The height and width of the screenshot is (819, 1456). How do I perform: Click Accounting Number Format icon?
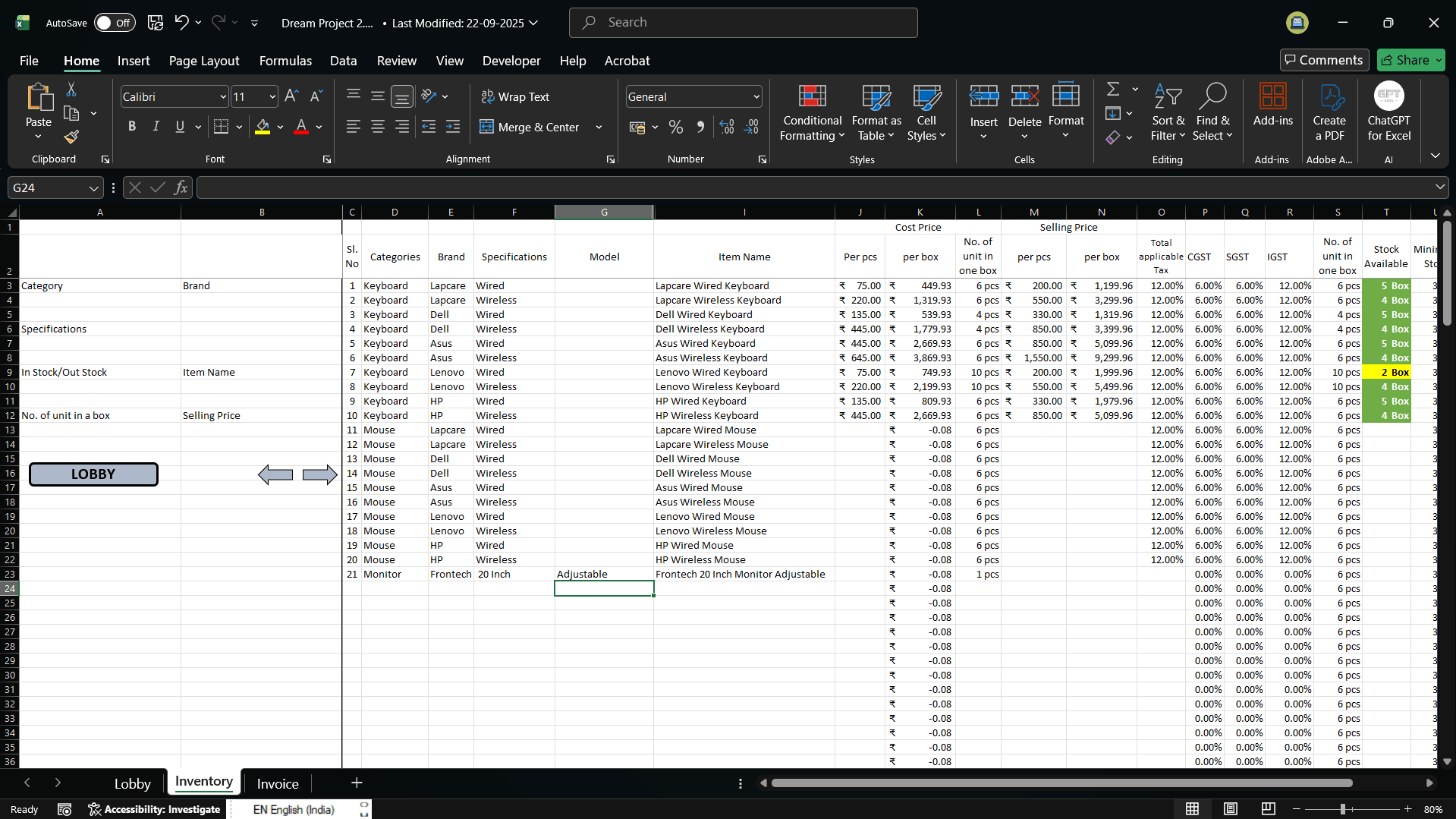pyautogui.click(x=637, y=127)
